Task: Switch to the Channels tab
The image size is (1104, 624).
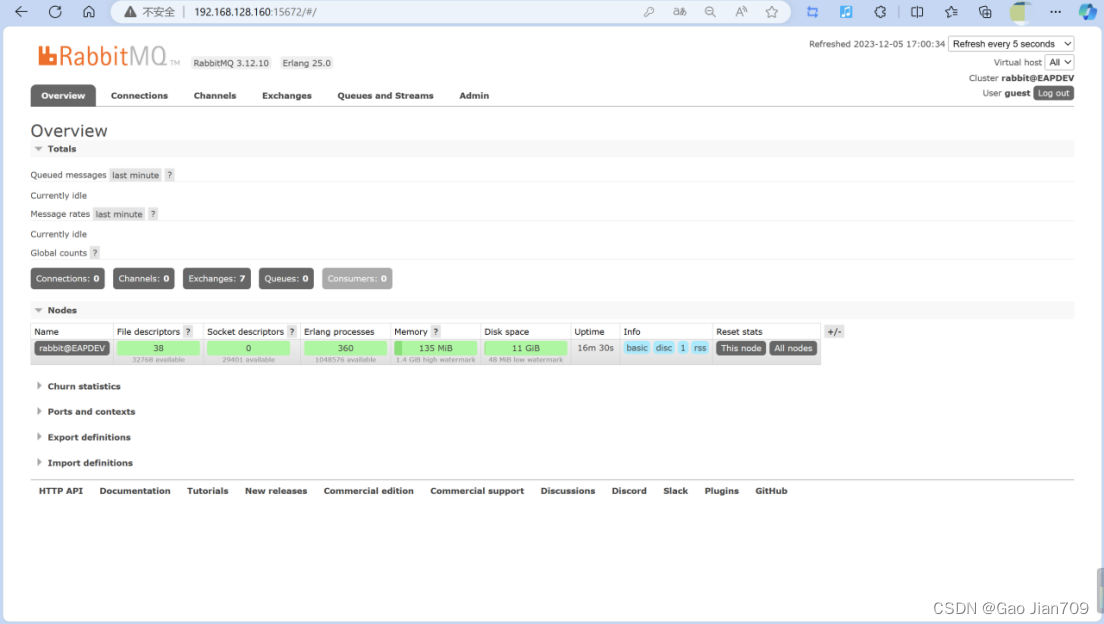Action: [x=215, y=96]
